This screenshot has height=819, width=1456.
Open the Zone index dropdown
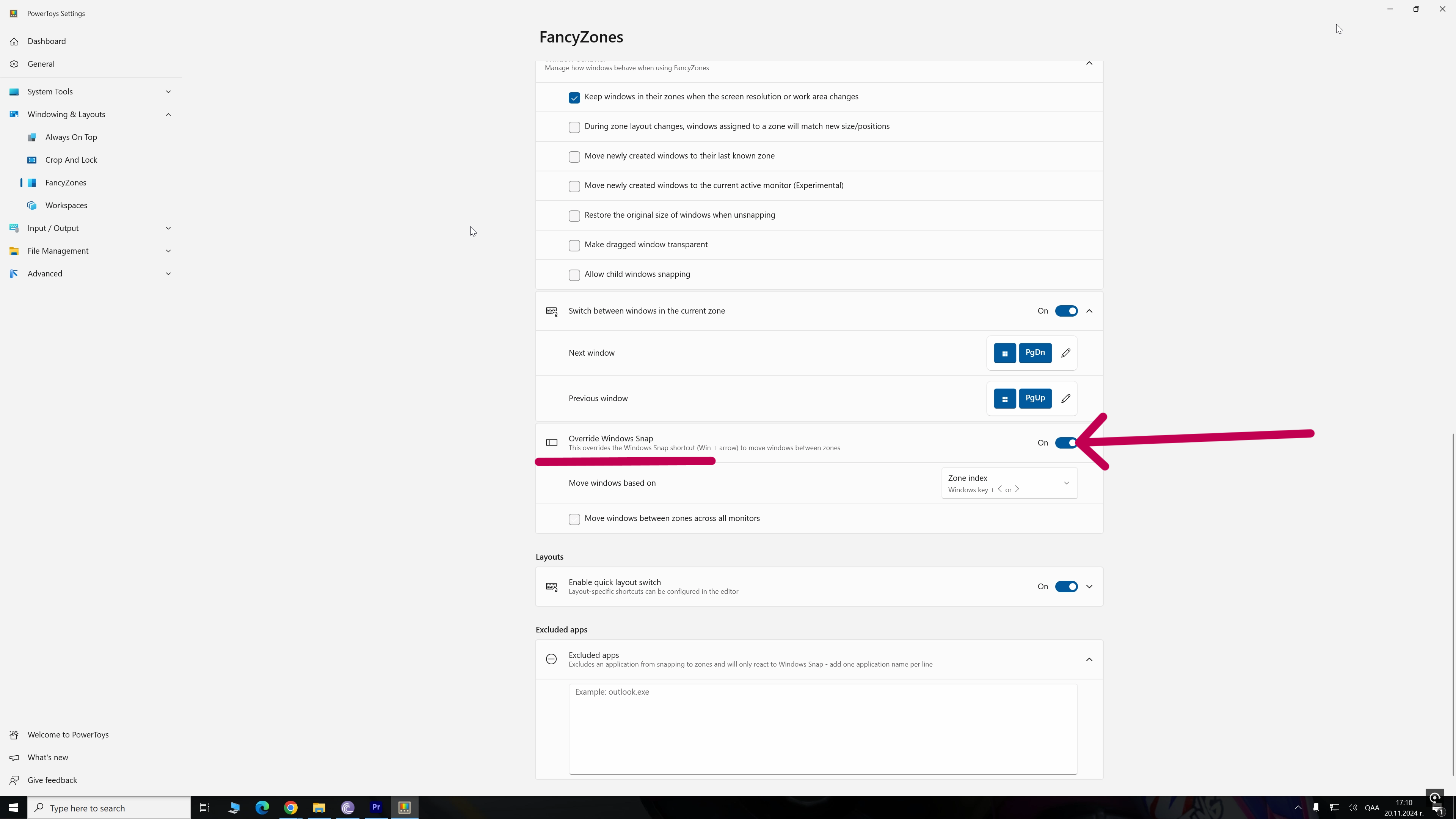click(1009, 483)
